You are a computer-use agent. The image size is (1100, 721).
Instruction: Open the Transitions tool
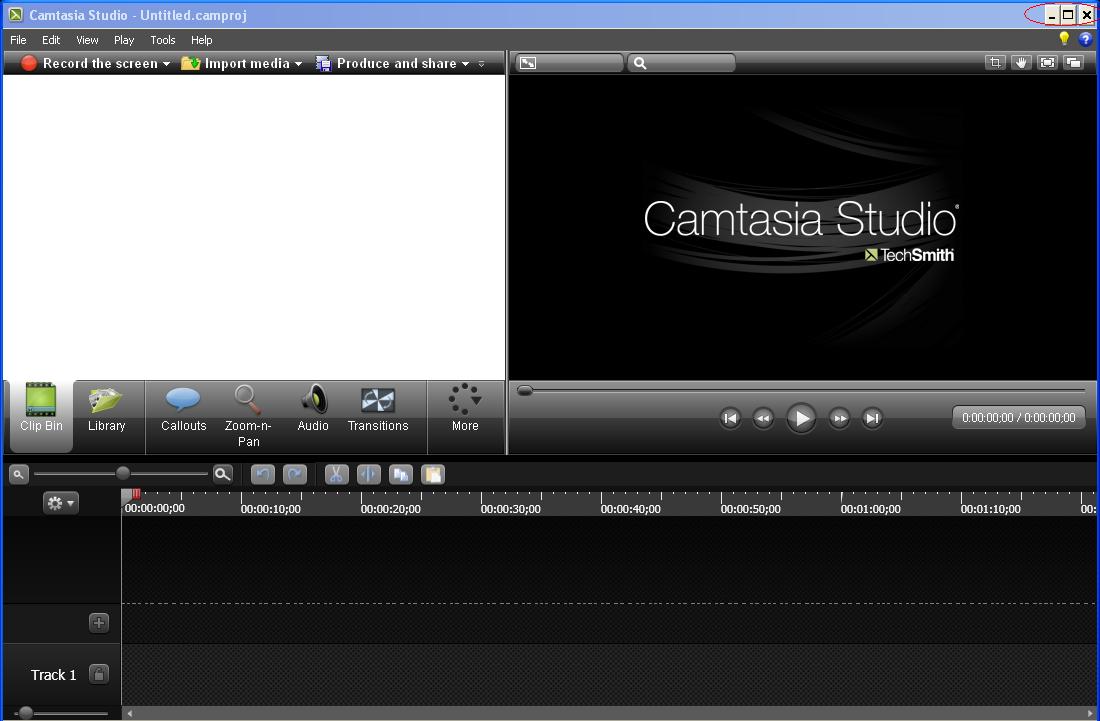[378, 408]
